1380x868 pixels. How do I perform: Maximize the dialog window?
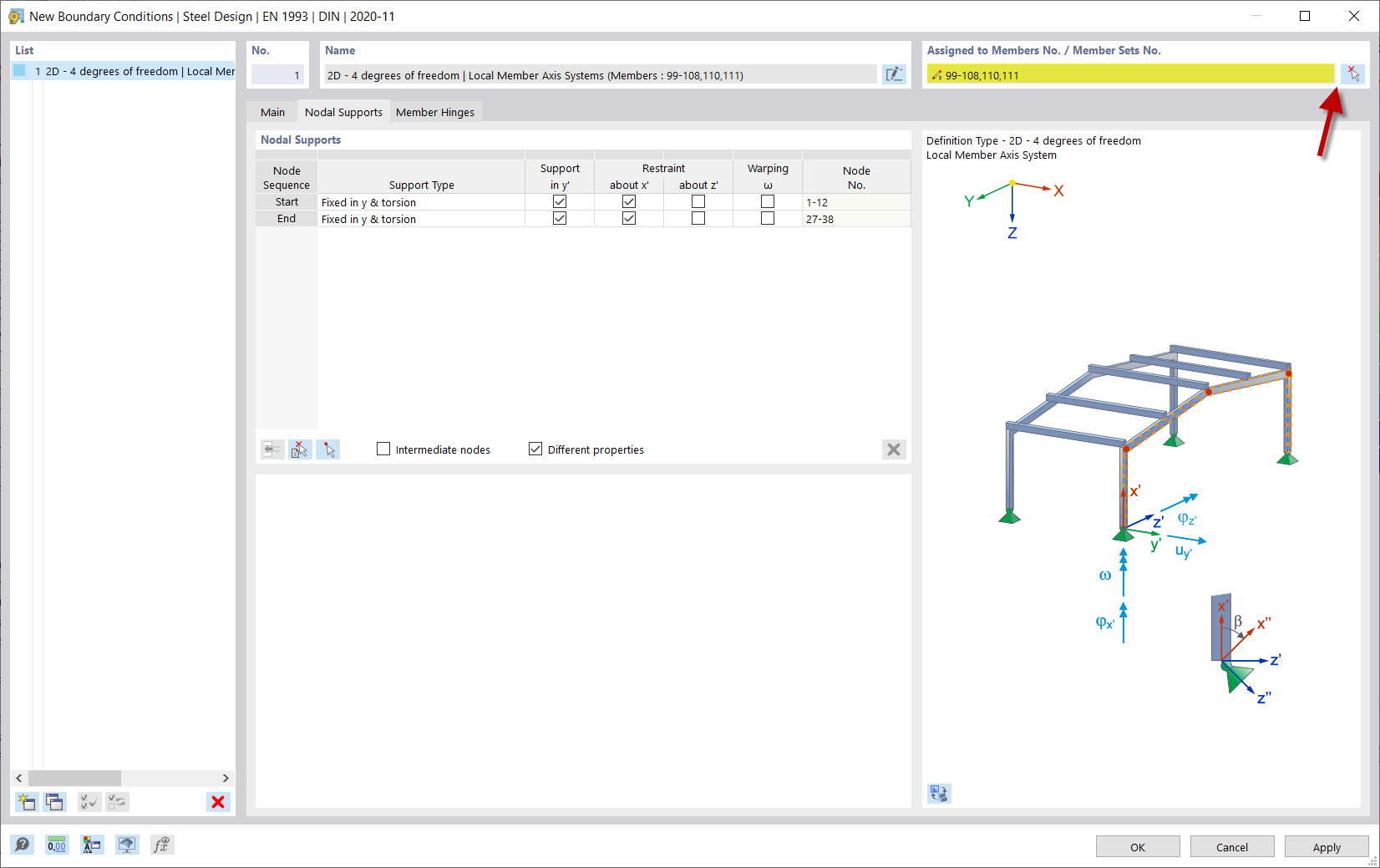pos(1305,16)
